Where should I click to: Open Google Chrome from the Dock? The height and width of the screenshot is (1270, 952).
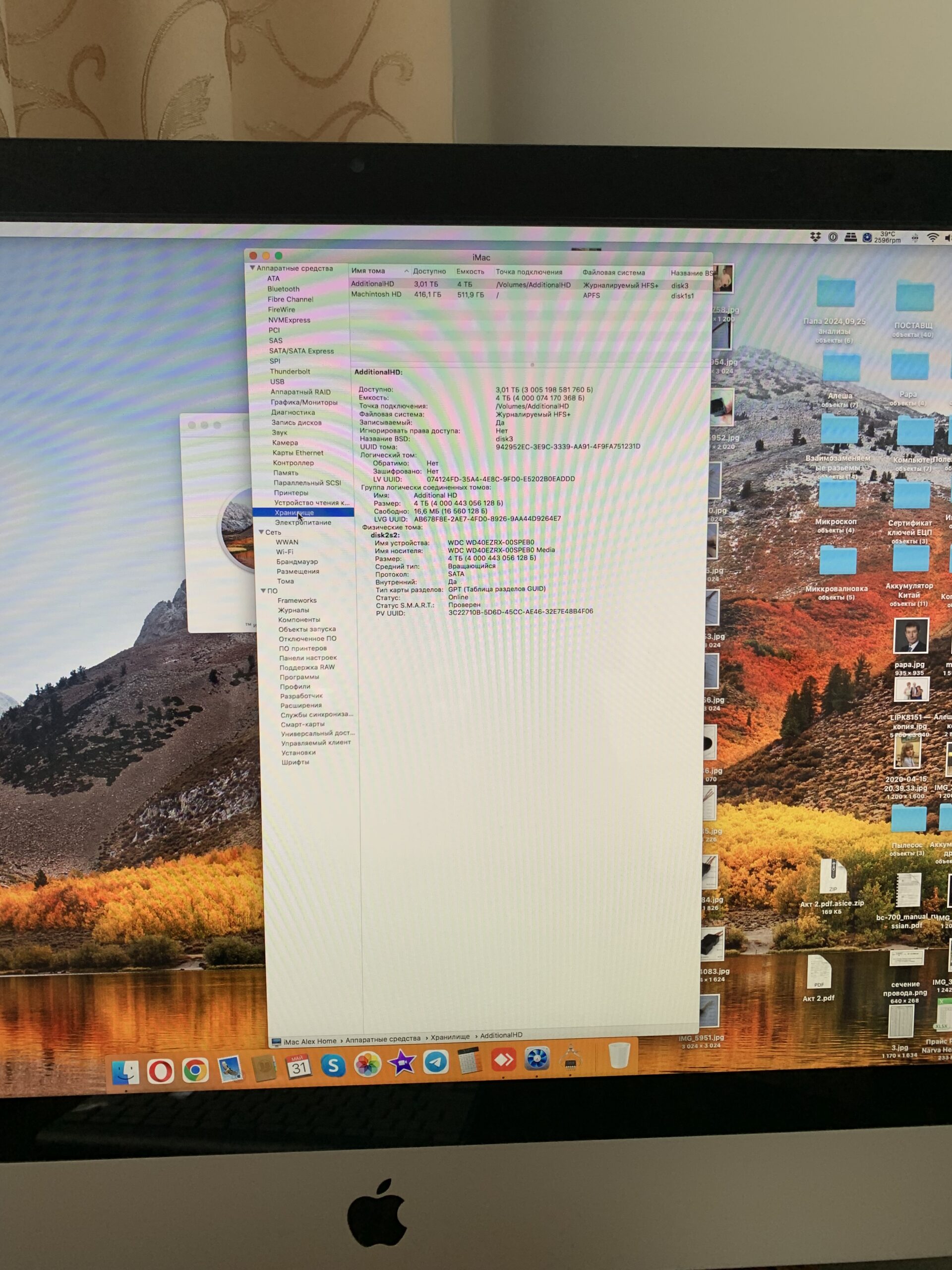click(195, 1070)
